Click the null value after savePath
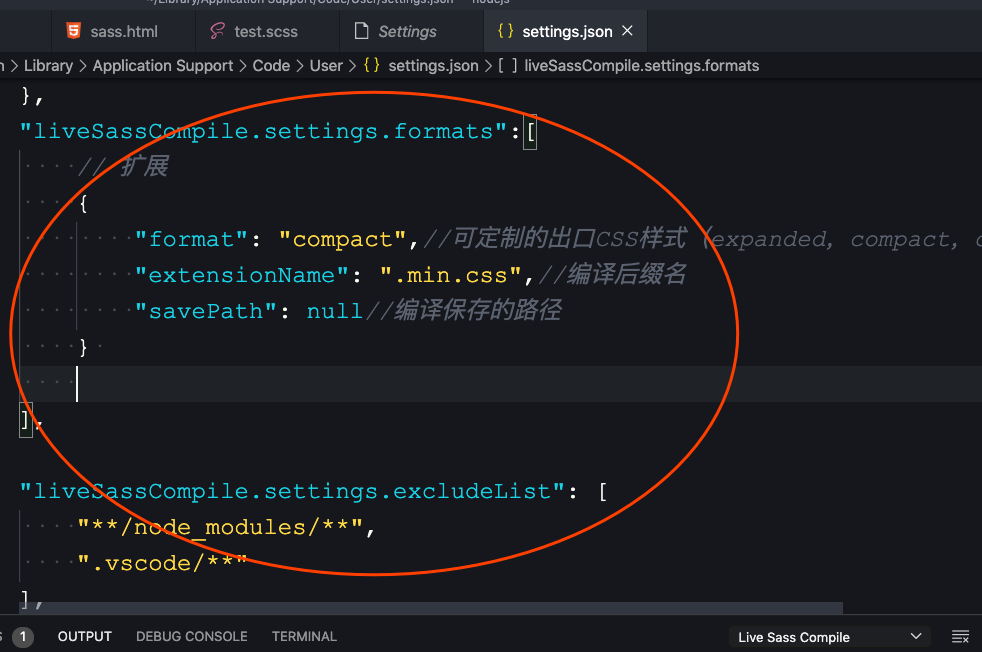The width and height of the screenshot is (982, 652). pyautogui.click(x=334, y=311)
